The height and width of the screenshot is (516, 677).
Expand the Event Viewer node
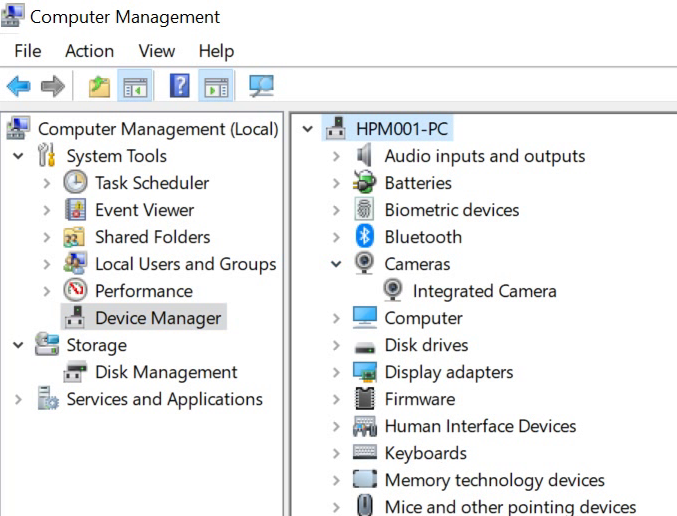[x=47, y=210]
